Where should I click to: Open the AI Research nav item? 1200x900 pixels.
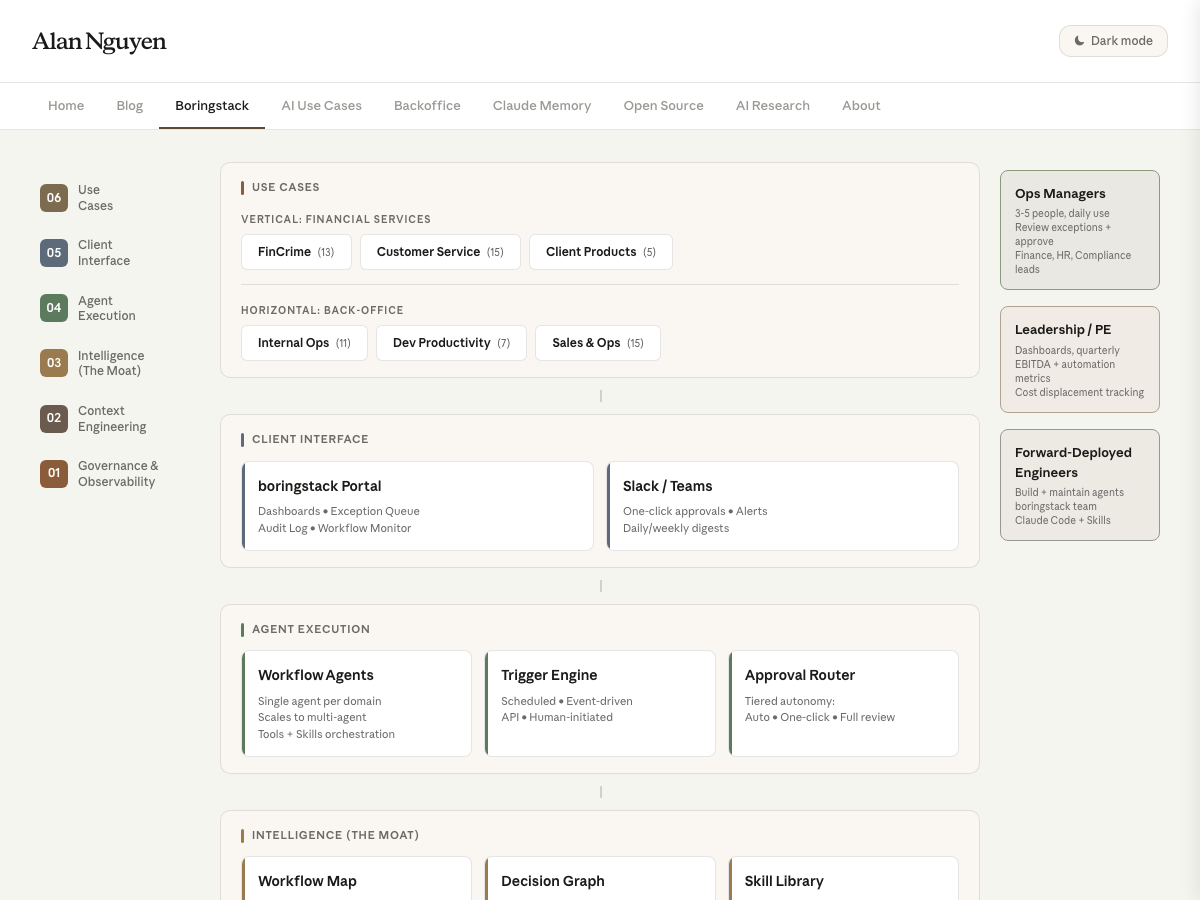[x=773, y=105]
